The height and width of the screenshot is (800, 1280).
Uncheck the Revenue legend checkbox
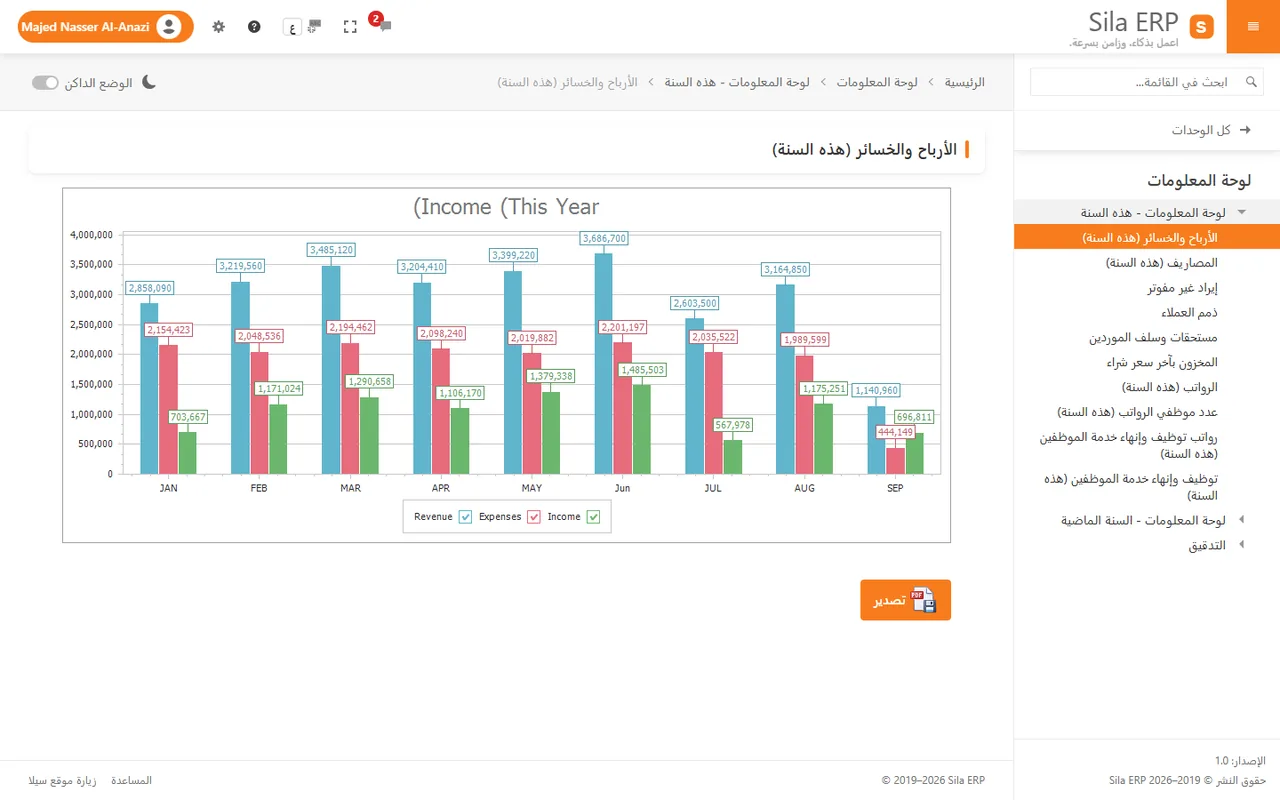465,517
